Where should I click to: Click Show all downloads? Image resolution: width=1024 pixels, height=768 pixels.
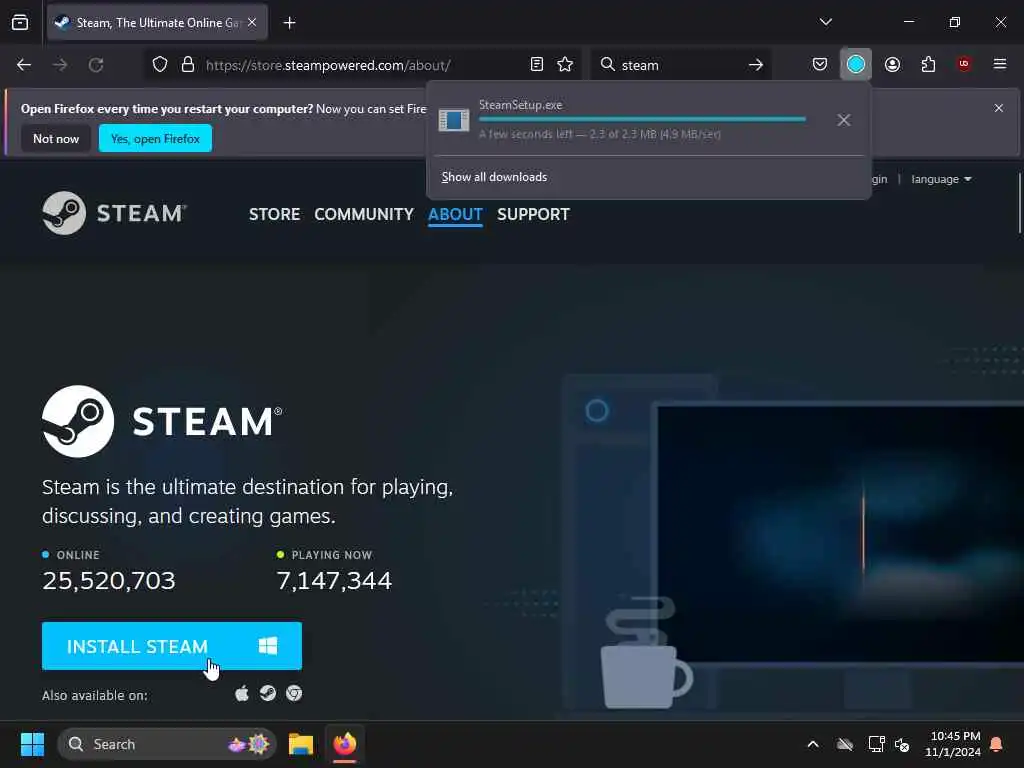pyautogui.click(x=494, y=177)
